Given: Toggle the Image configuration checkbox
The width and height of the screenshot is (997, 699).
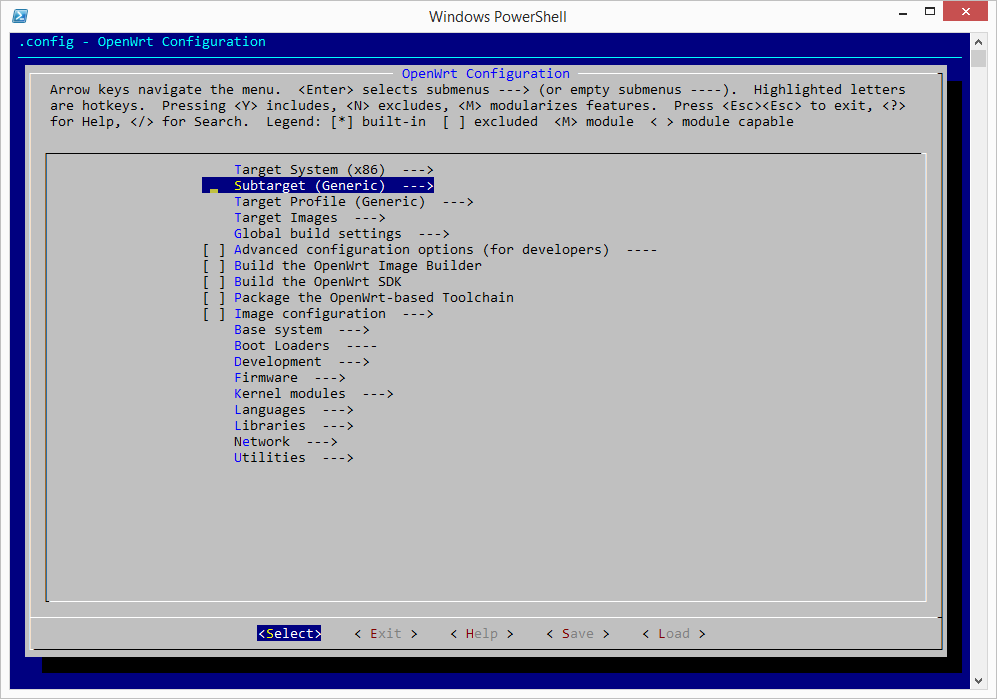Looking at the screenshot, I should click(x=214, y=314).
